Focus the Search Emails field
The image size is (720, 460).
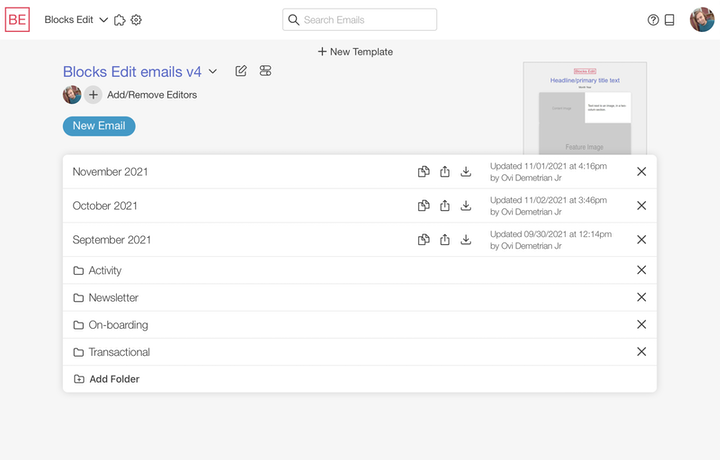tap(360, 20)
